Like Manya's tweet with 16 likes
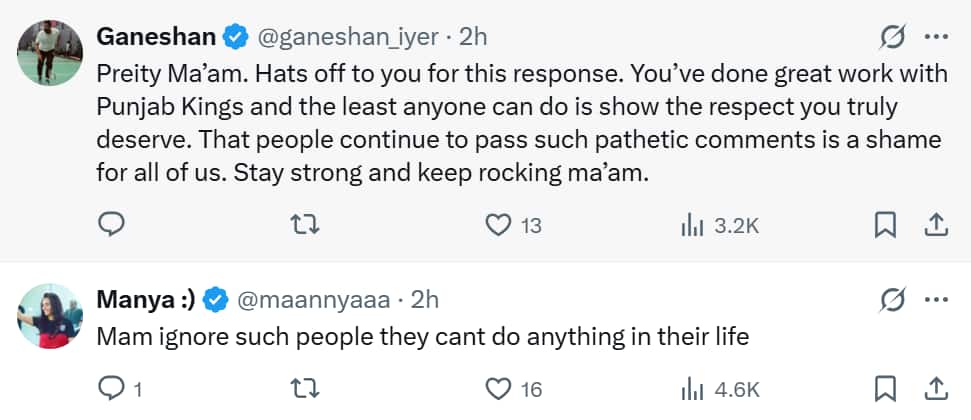This screenshot has width=971, height=420. [497, 388]
